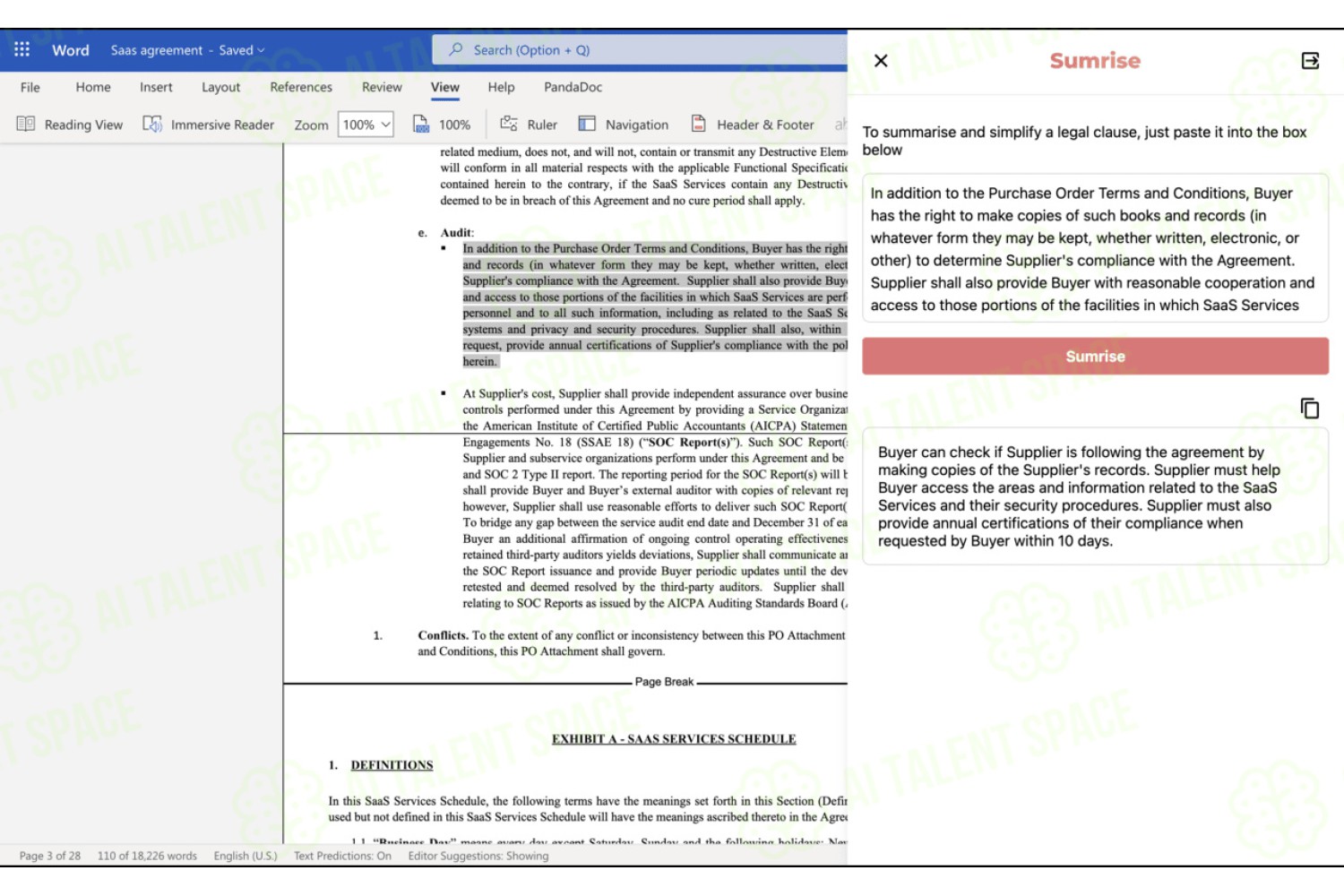Select the View tab
The image size is (1344, 896).
coord(445,87)
